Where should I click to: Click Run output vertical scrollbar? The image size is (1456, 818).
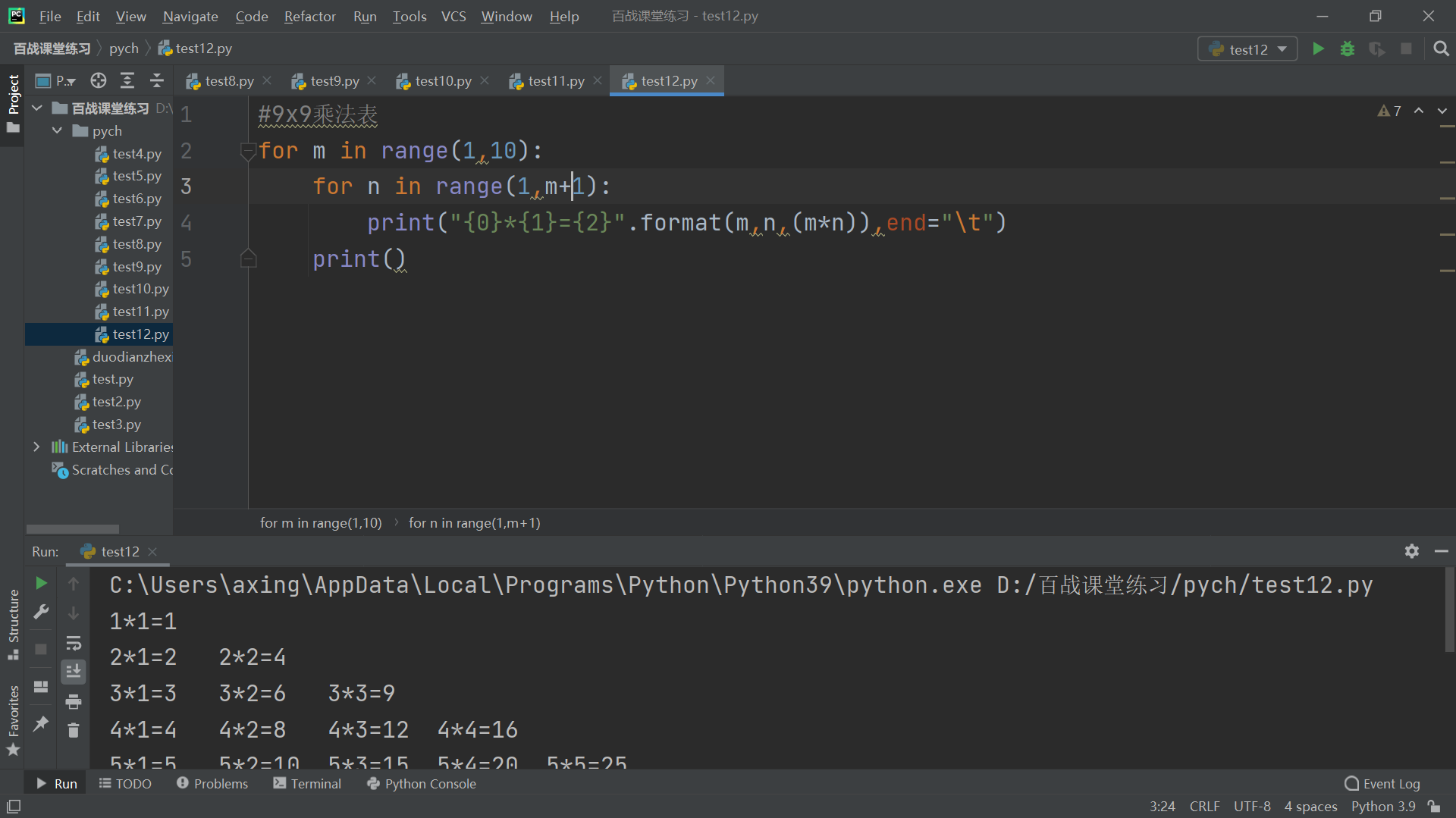[x=1449, y=610]
